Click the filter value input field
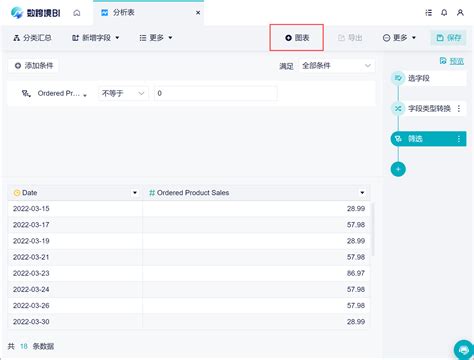 pos(215,93)
